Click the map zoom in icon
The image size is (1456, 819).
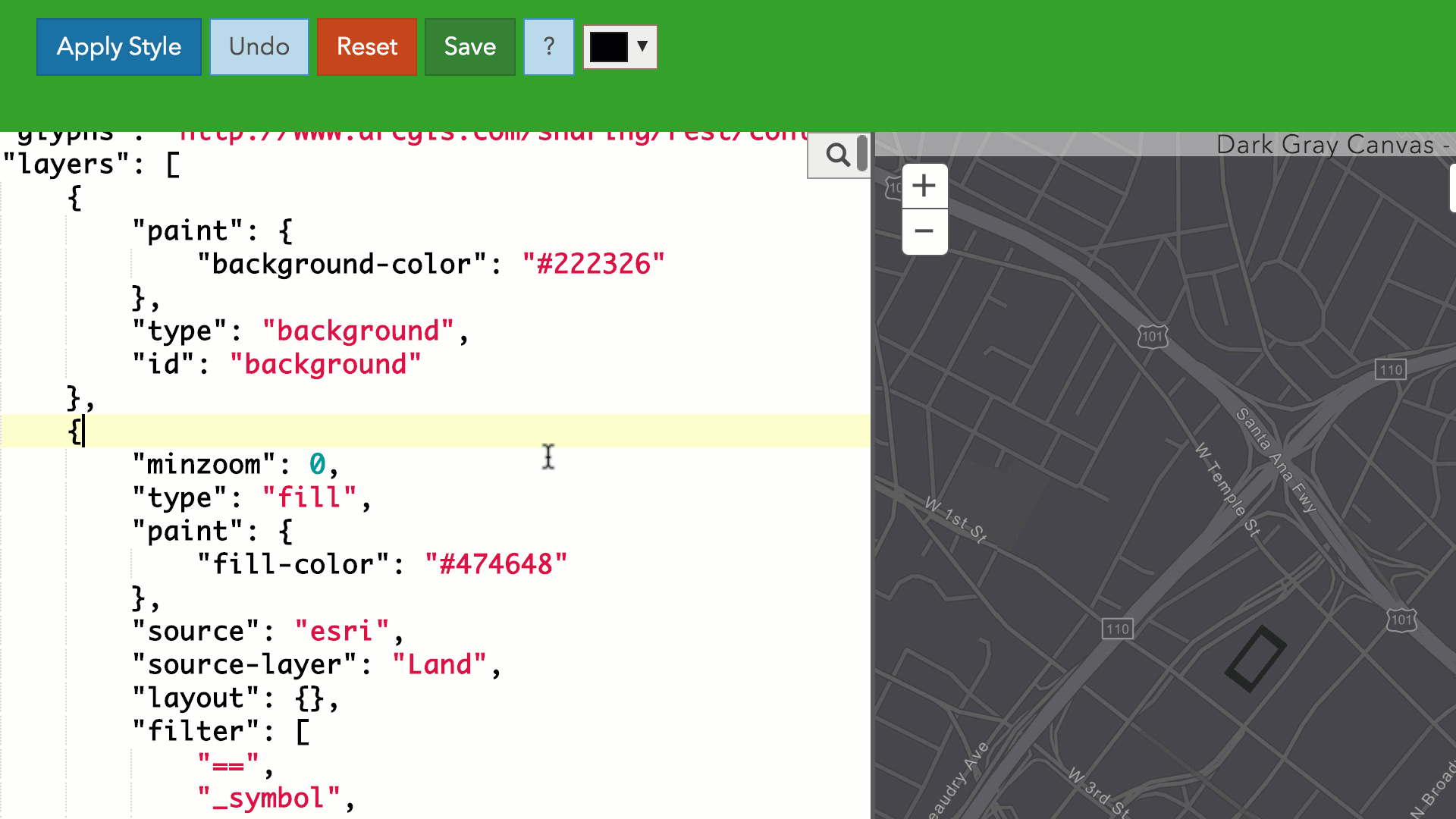922,186
